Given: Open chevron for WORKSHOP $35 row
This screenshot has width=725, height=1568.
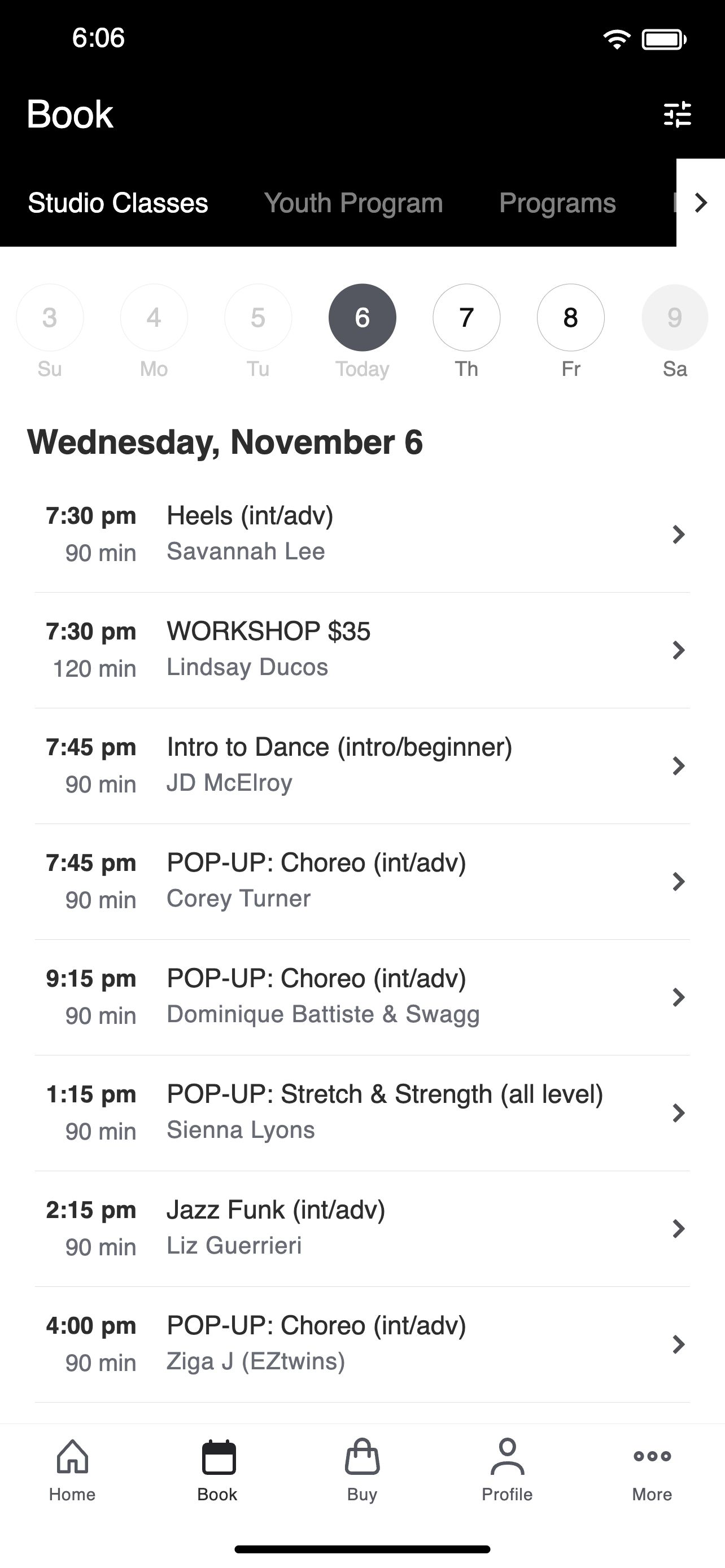Looking at the screenshot, I should tap(678, 650).
